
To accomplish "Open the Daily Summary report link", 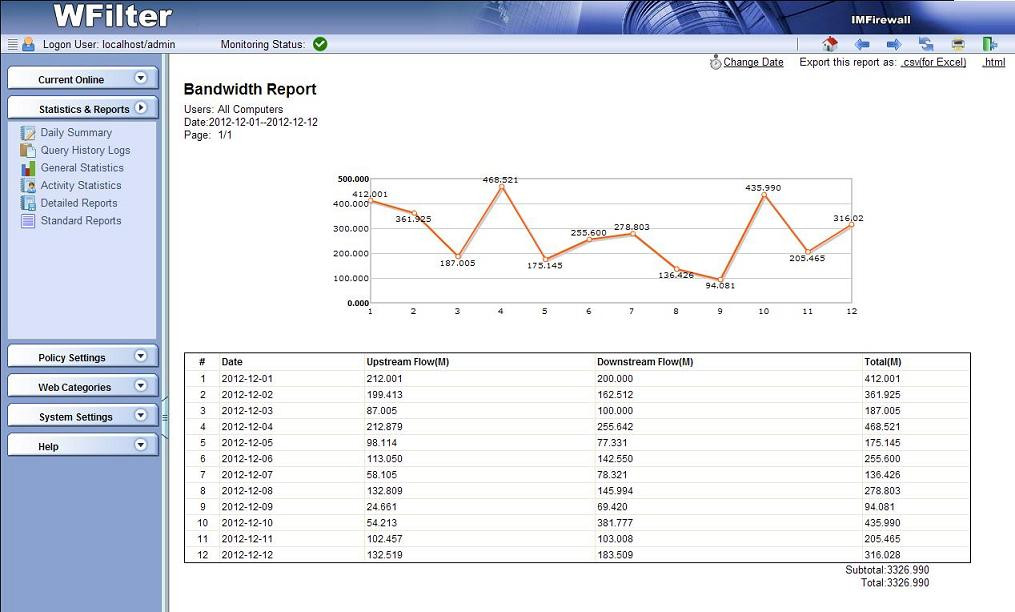I will [x=76, y=132].
